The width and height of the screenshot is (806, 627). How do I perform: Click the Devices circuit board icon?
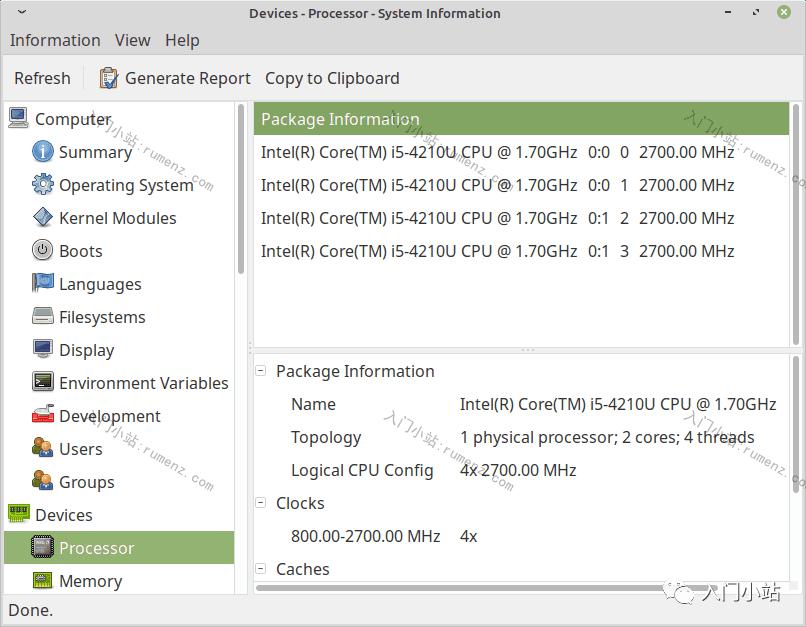tap(19, 513)
